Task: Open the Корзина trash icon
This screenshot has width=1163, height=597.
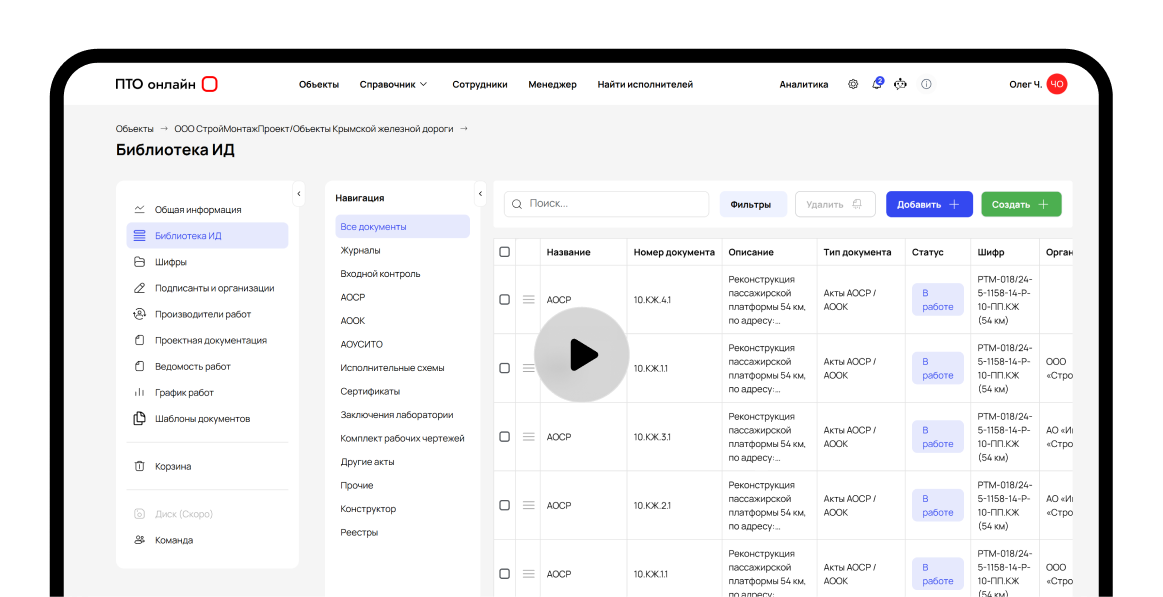Action: 138,465
